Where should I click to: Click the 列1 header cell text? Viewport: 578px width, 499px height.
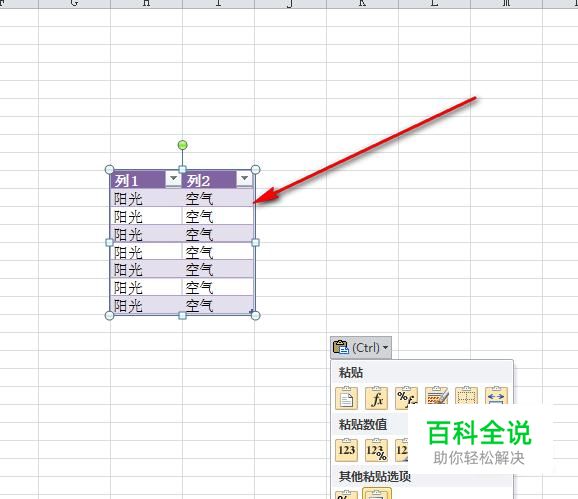(x=126, y=181)
